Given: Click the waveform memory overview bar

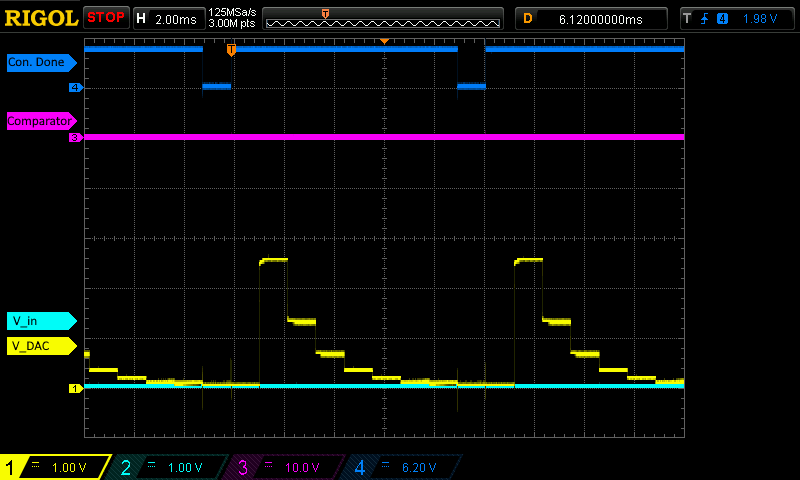Looking at the screenshot, I should point(383,19).
